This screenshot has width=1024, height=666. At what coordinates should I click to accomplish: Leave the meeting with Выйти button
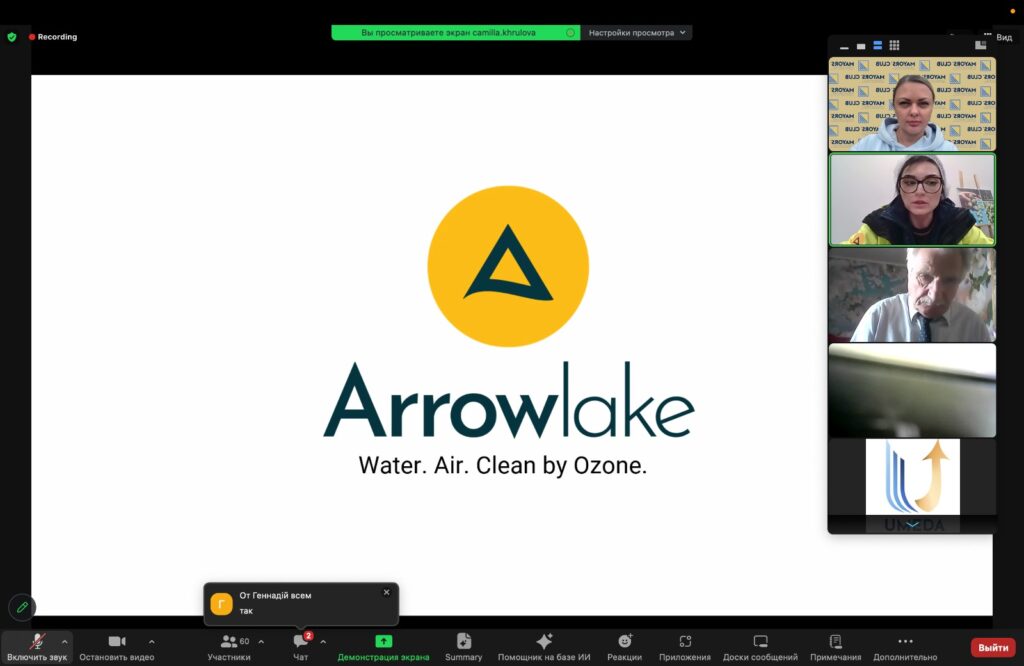(993, 647)
